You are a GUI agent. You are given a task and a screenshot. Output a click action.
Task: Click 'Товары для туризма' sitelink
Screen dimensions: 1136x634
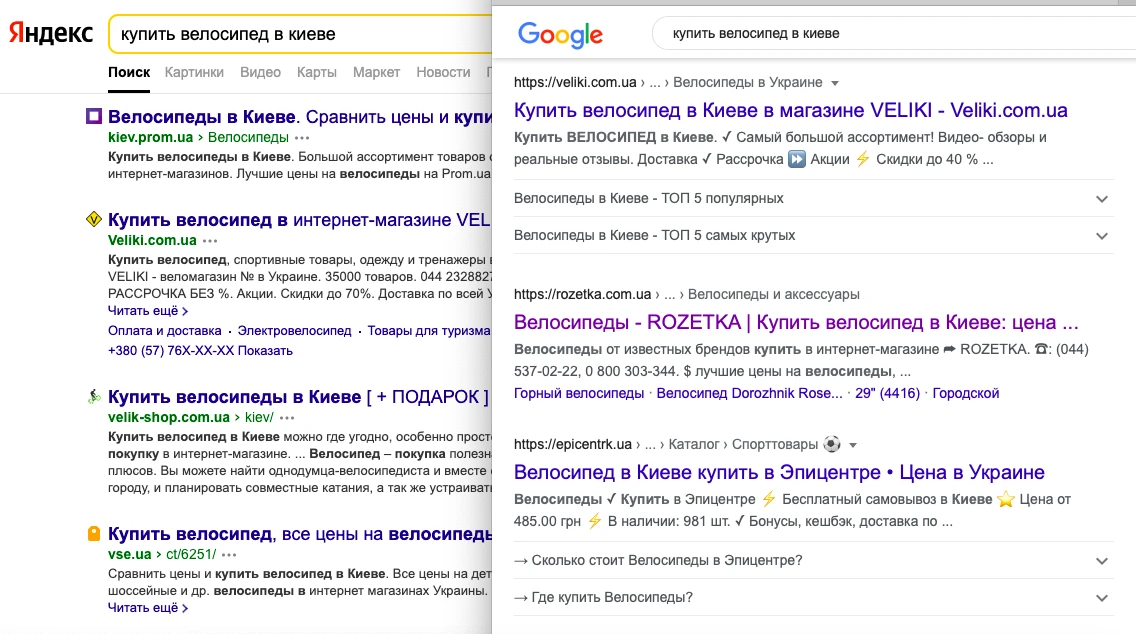coord(429,331)
